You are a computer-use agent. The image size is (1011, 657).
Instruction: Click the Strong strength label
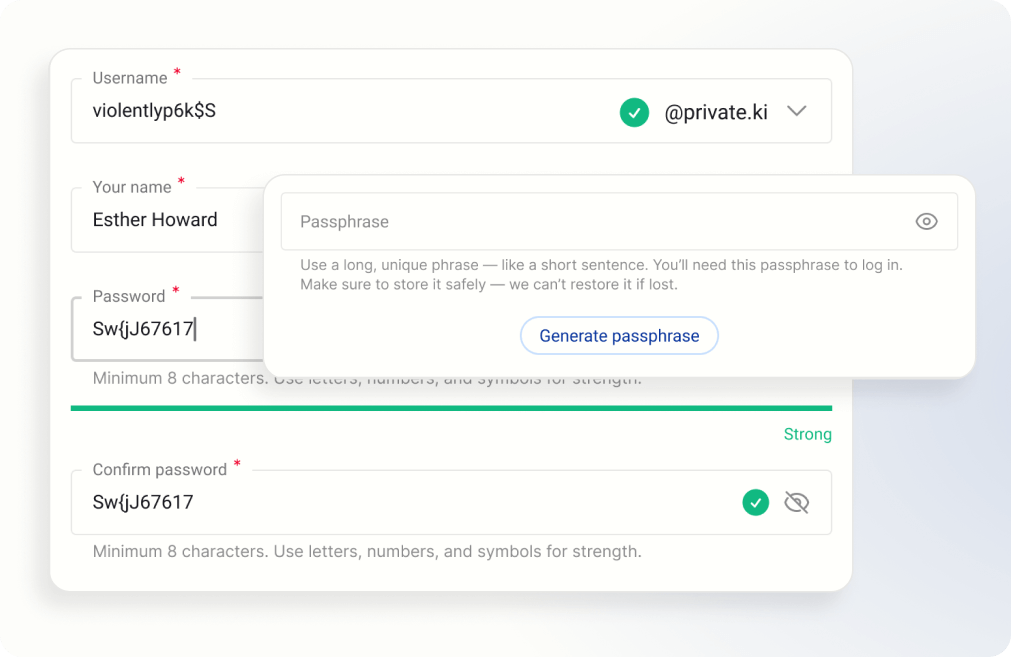point(807,434)
